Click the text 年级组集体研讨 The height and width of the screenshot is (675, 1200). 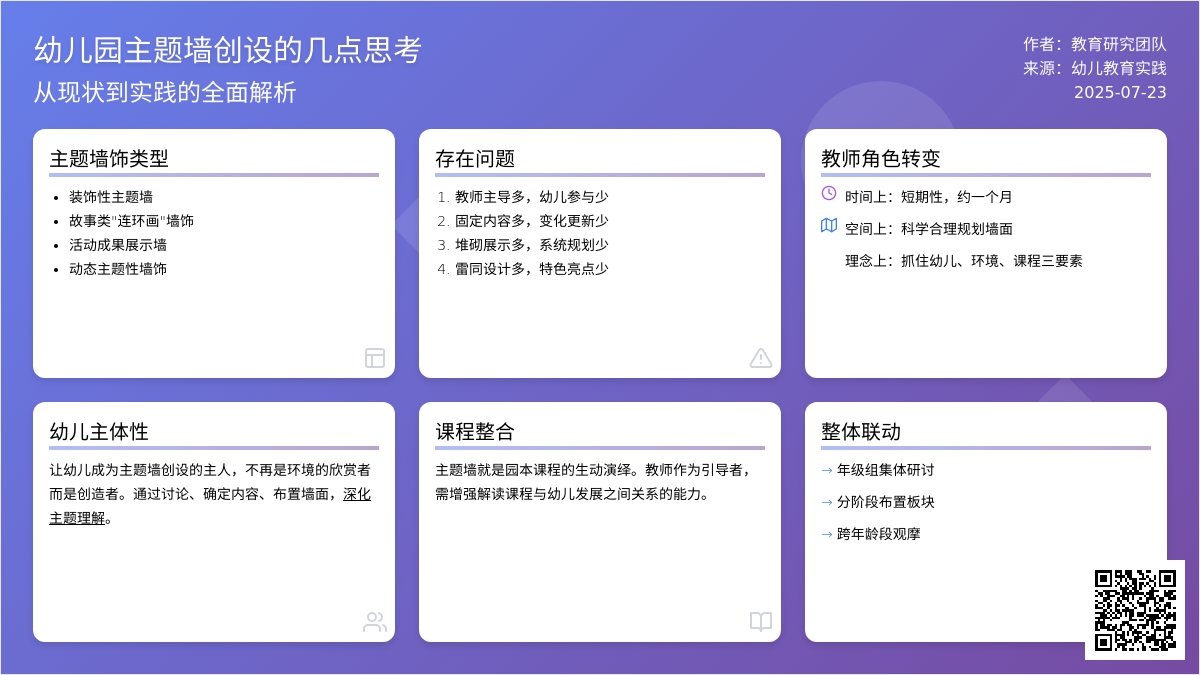tap(886, 470)
